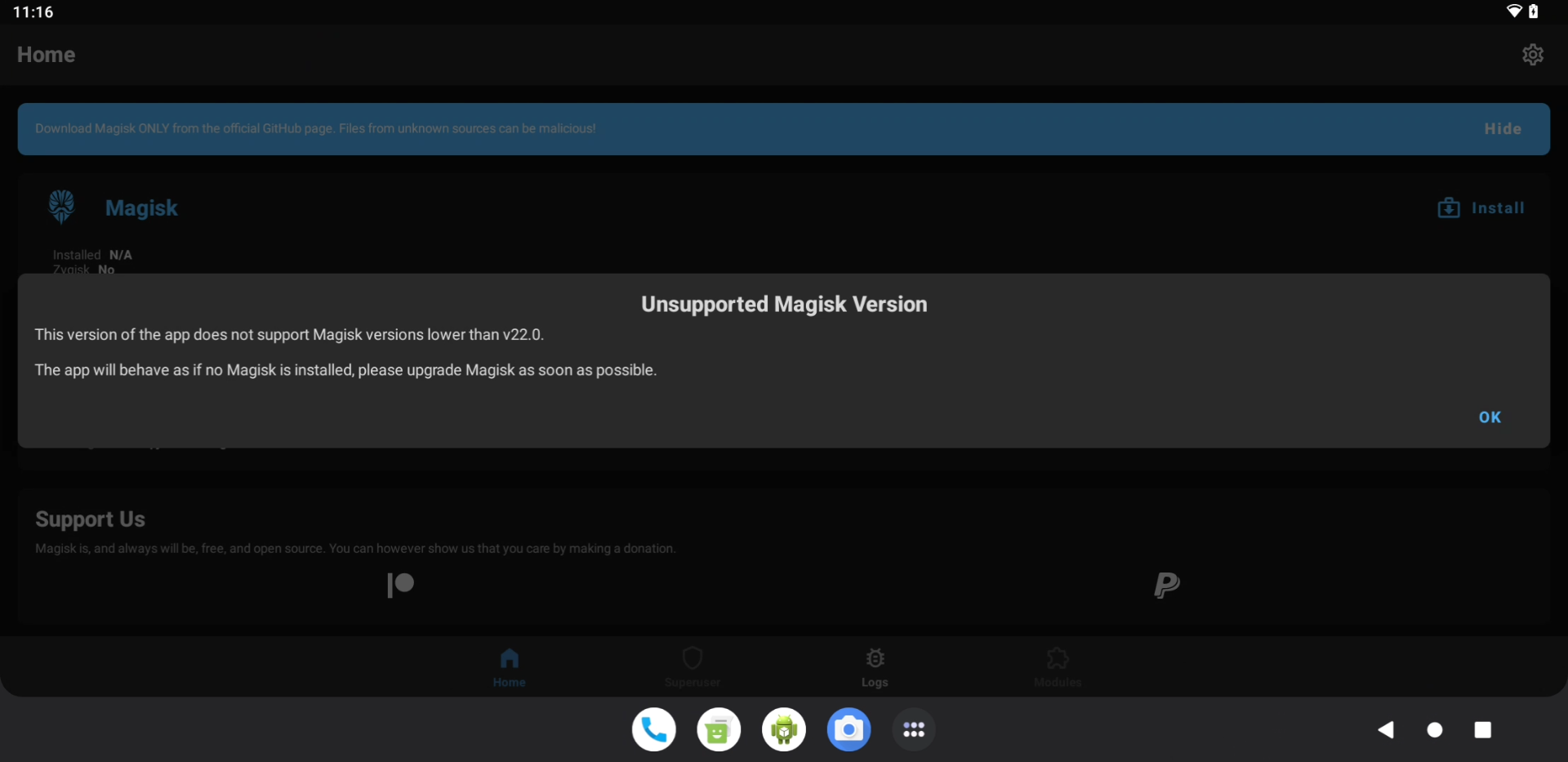Hide the download warning banner
This screenshot has width=1568, height=762.
click(1503, 128)
